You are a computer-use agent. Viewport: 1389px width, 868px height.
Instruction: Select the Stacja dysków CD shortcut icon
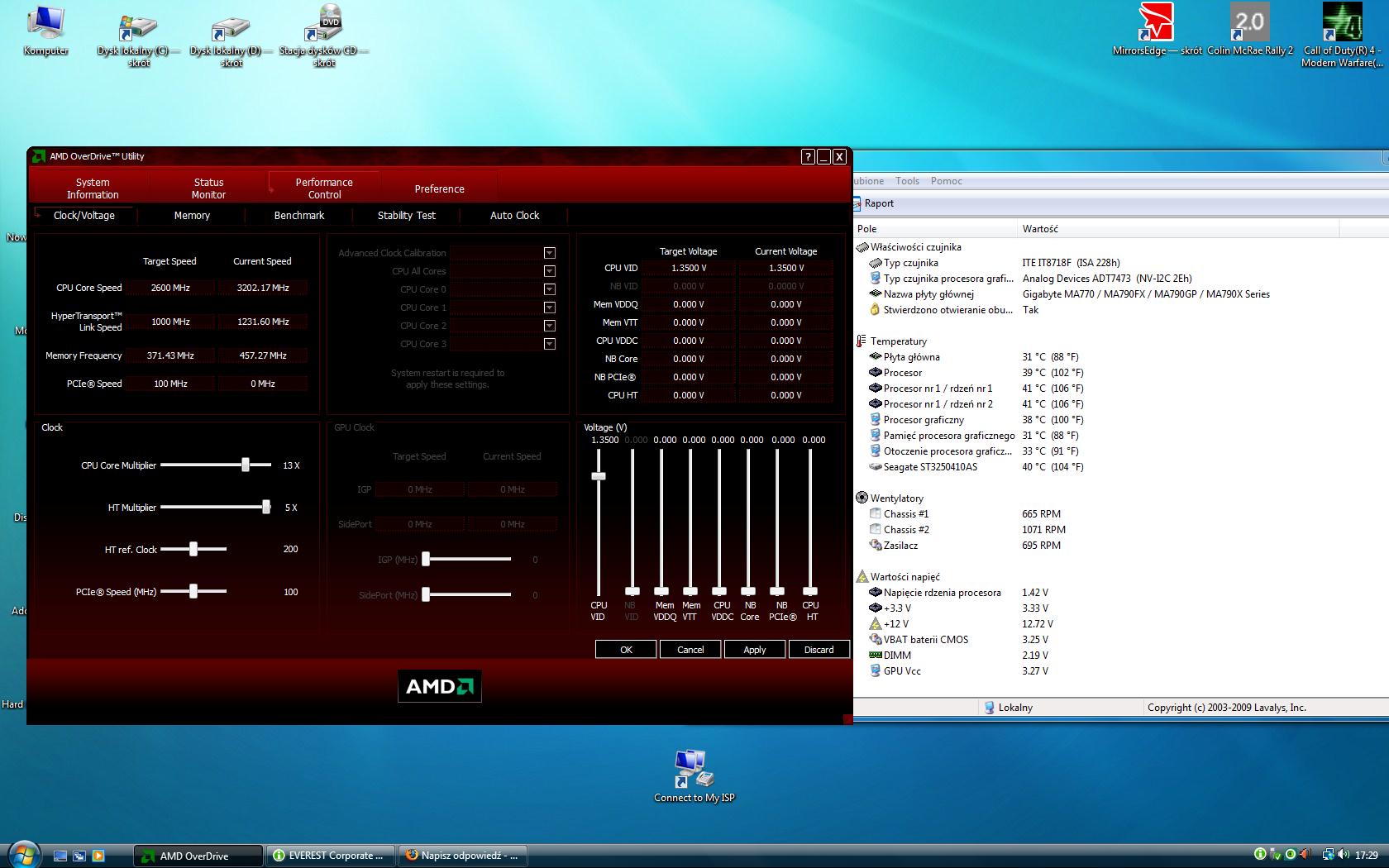(323, 35)
